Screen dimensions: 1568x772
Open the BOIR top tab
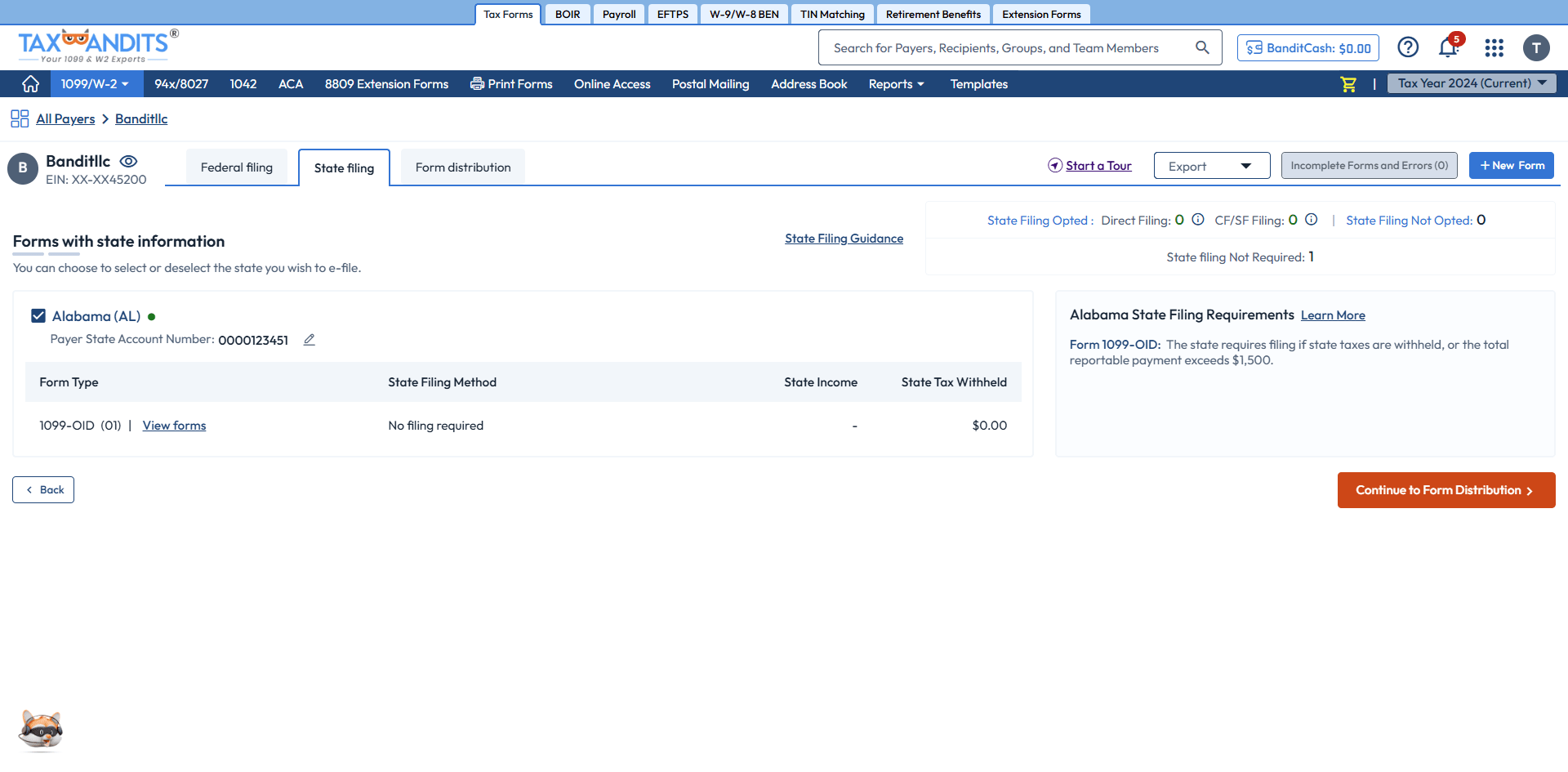(x=568, y=14)
